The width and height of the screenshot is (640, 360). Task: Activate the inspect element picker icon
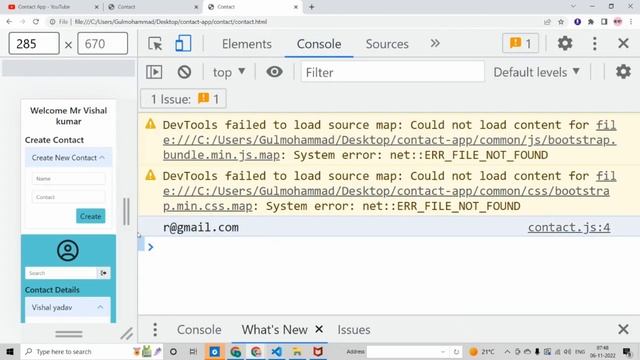click(155, 43)
